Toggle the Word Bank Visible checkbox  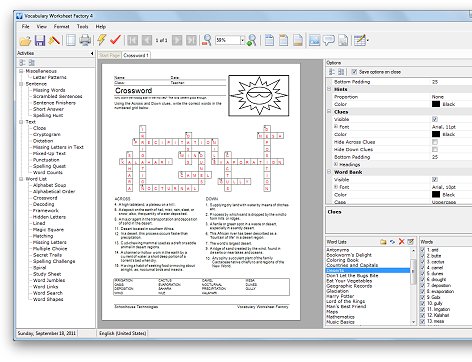(x=435, y=180)
